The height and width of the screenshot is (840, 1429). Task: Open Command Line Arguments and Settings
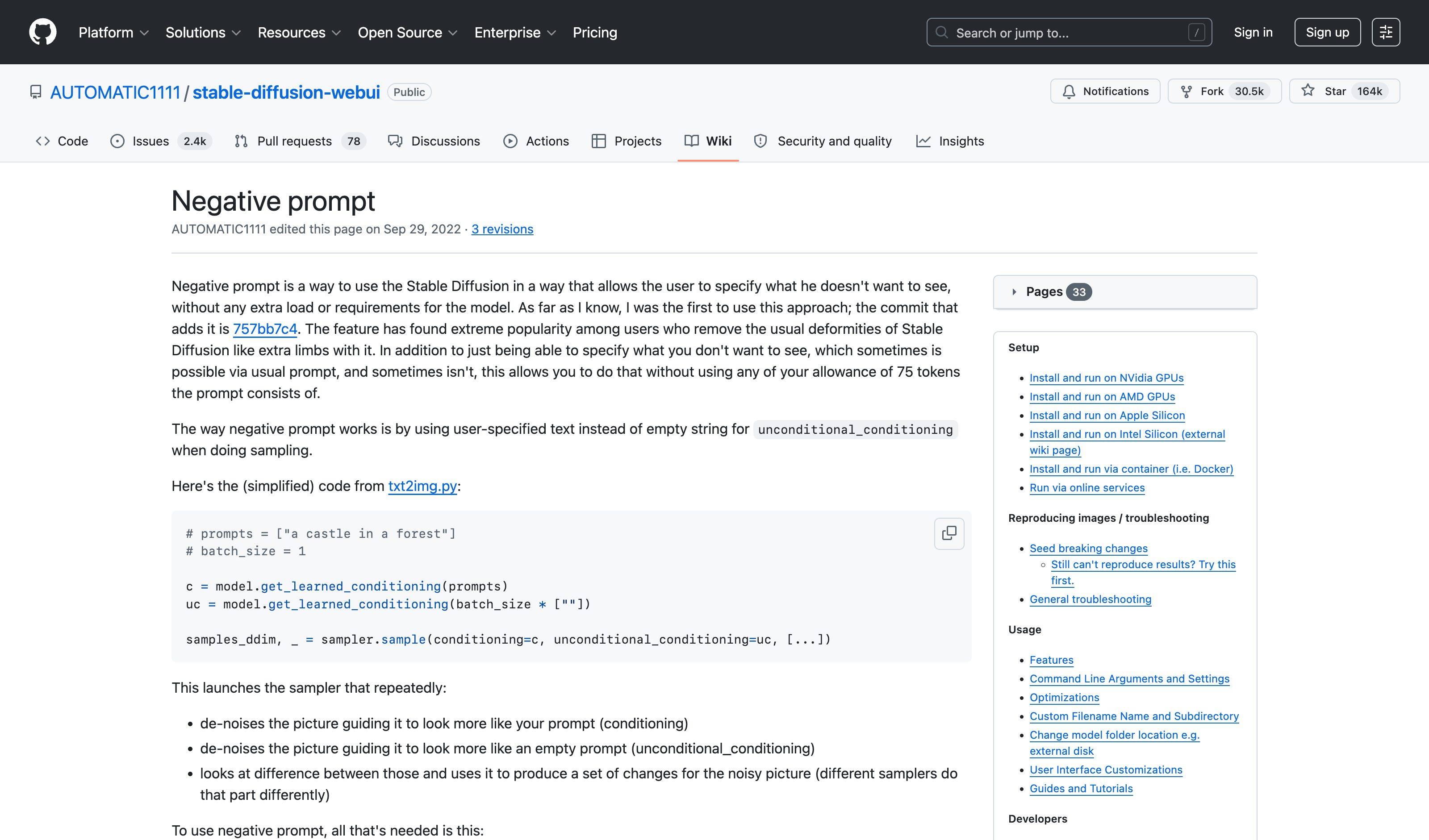(1129, 678)
